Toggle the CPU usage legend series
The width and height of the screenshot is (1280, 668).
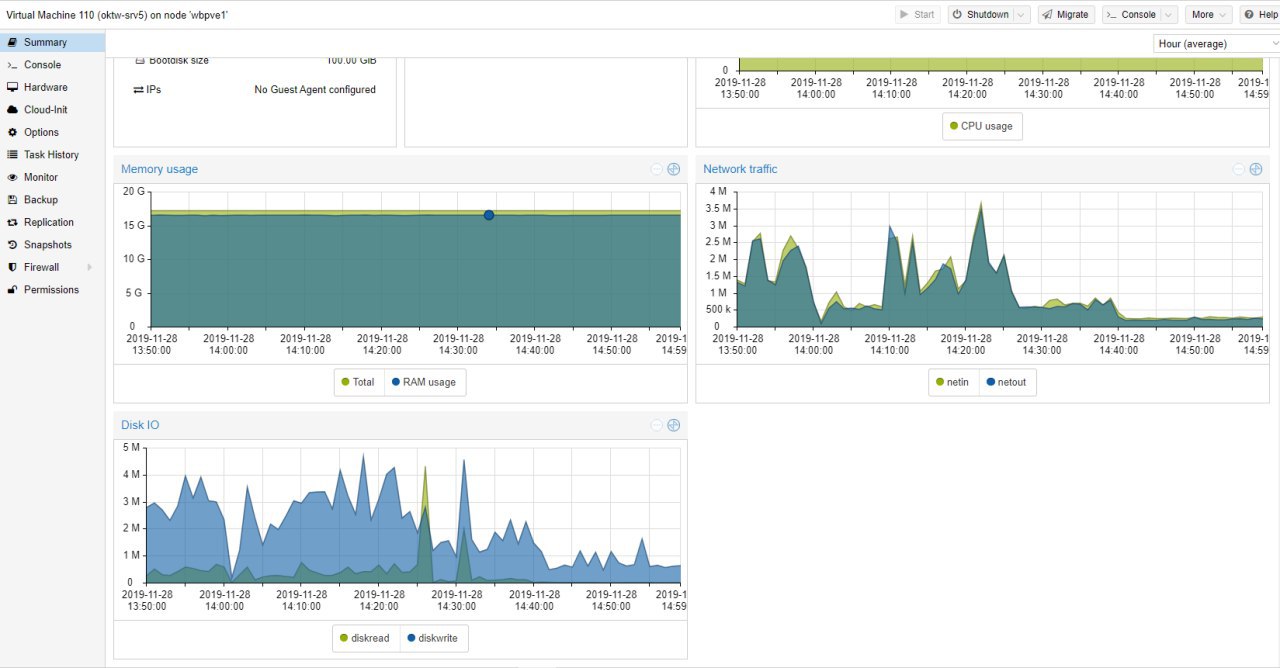tap(981, 126)
